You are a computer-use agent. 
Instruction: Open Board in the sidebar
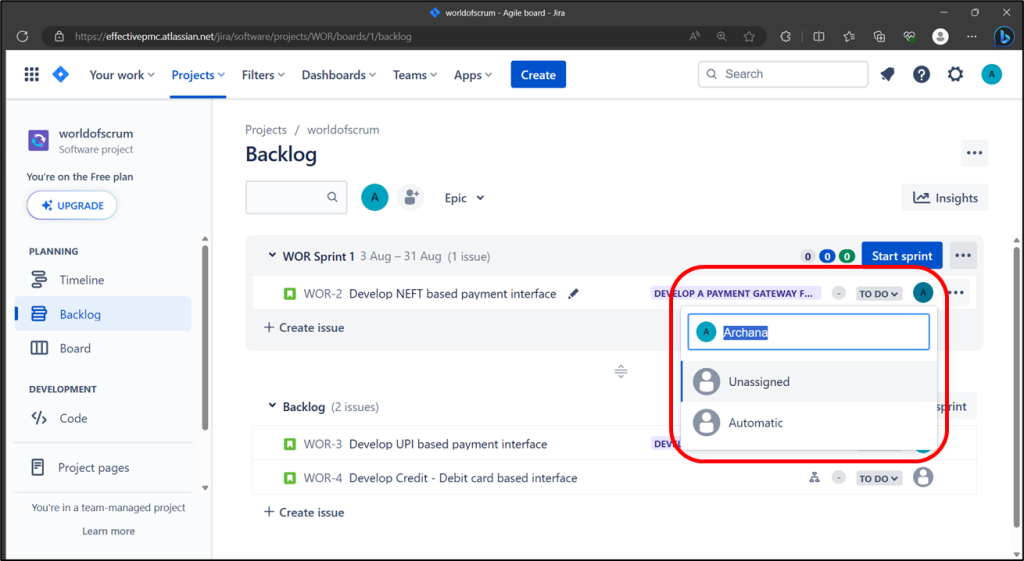[103, 348]
